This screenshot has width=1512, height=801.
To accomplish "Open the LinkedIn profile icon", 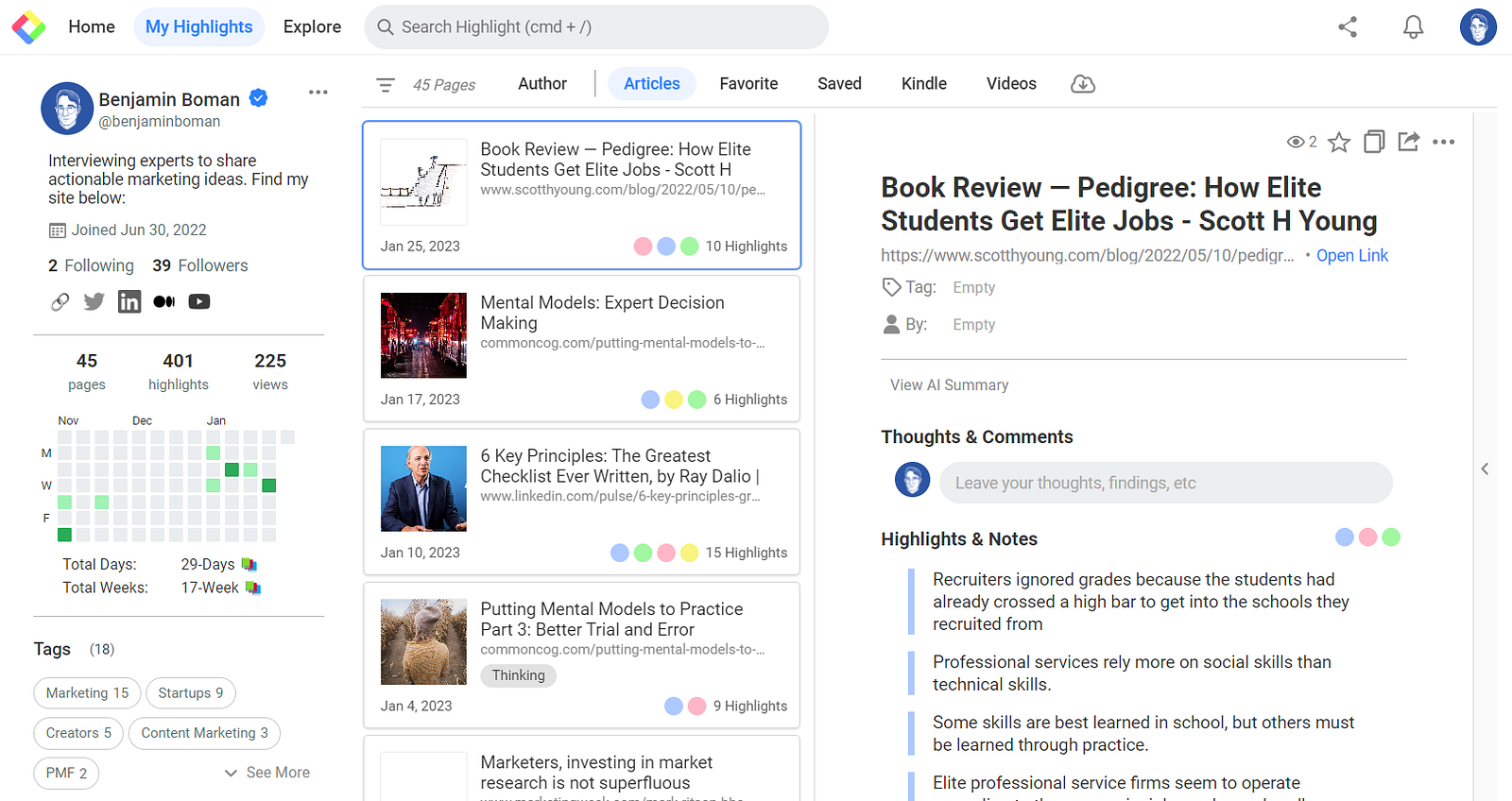I will click(129, 302).
